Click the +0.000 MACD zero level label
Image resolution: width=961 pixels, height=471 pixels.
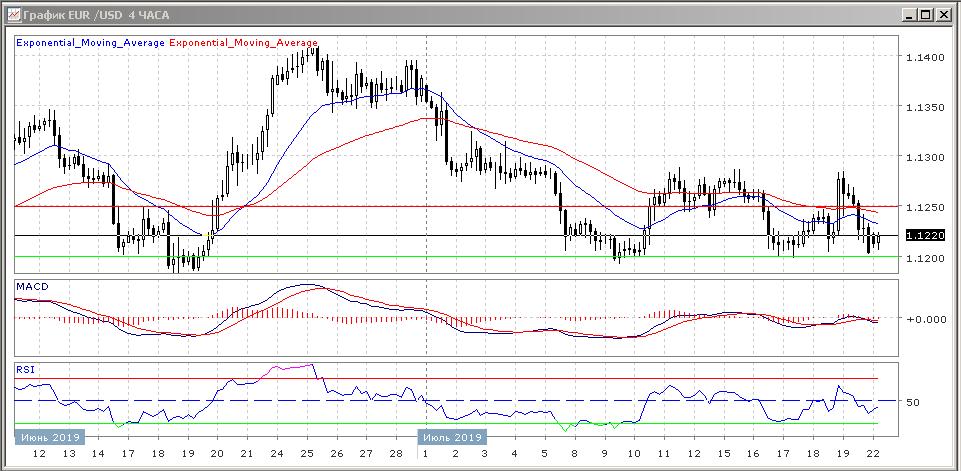click(x=925, y=319)
